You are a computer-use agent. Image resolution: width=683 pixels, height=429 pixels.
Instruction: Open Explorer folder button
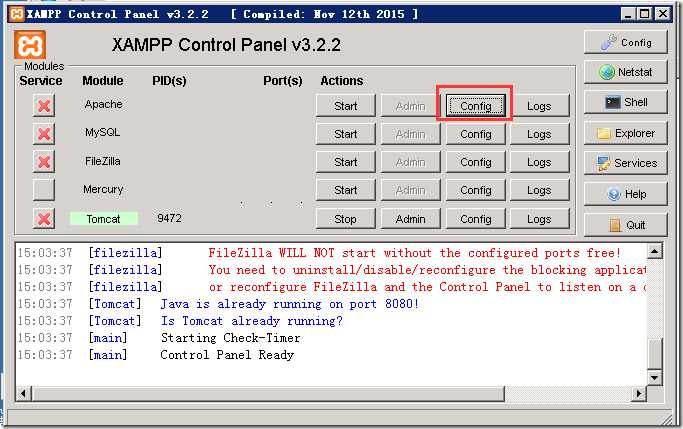[x=626, y=133]
